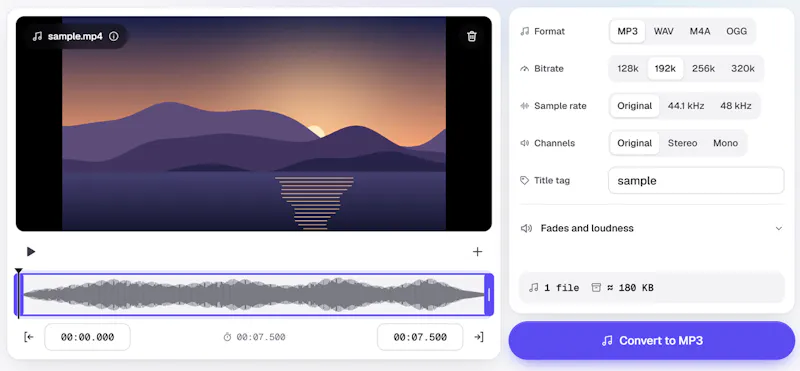
Task: Add another file with the plus icon
Action: 477,252
